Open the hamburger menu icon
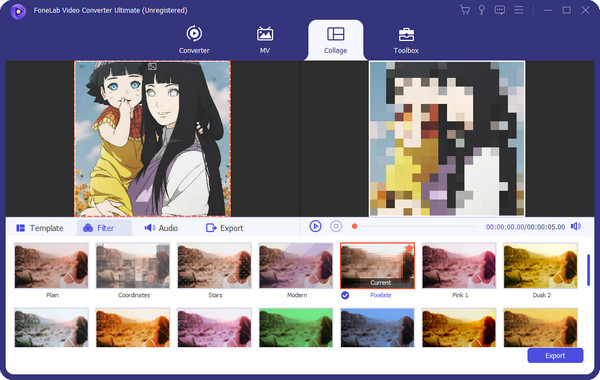 pyautogui.click(x=518, y=10)
